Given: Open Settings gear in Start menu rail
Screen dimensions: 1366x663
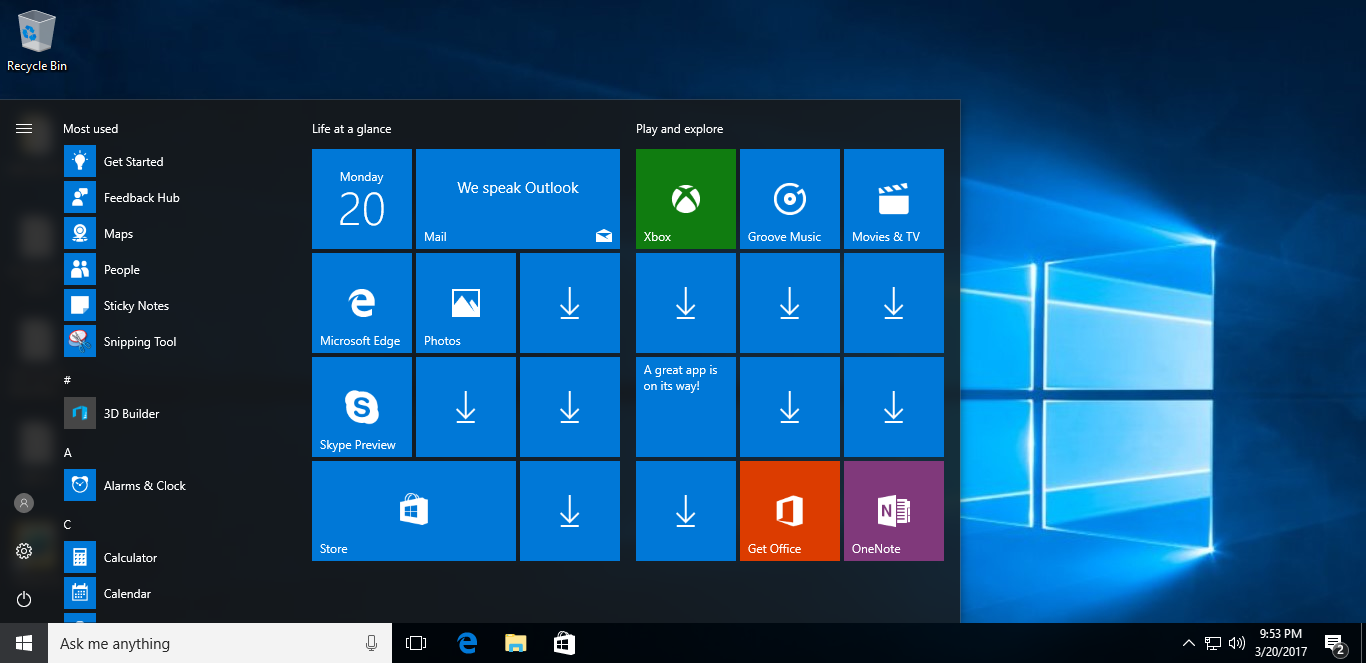Looking at the screenshot, I should 24,551.
